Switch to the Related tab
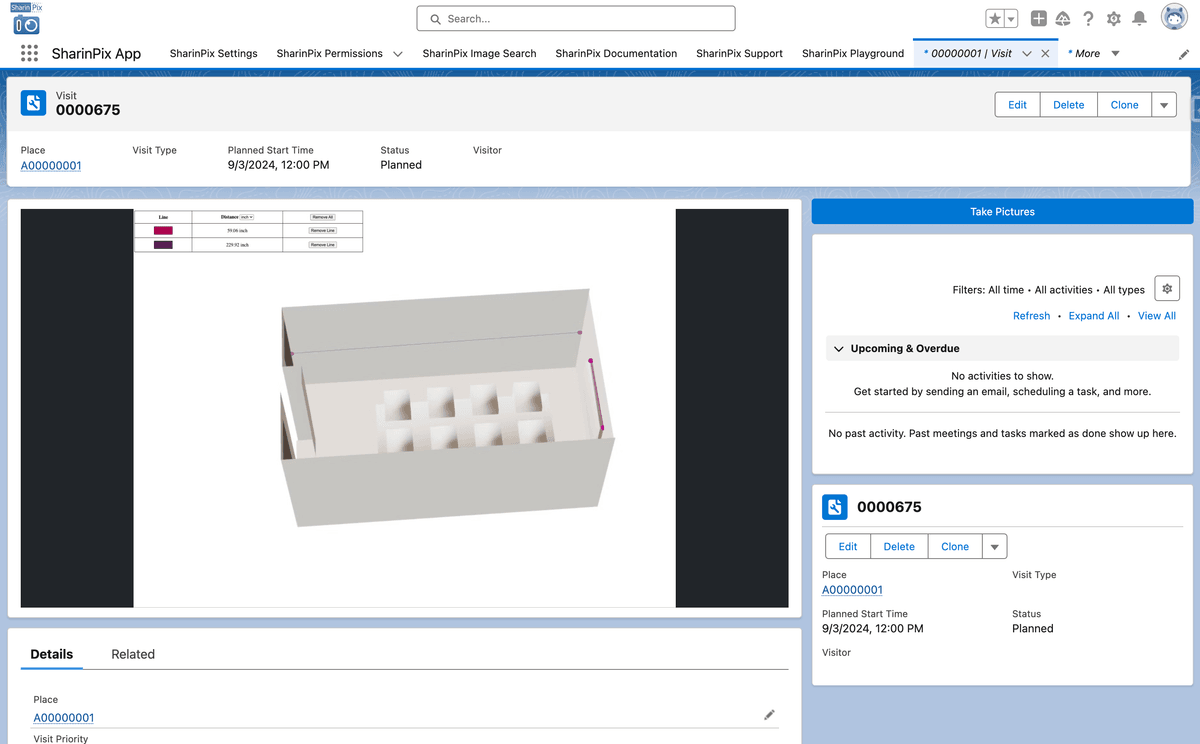 (x=133, y=654)
